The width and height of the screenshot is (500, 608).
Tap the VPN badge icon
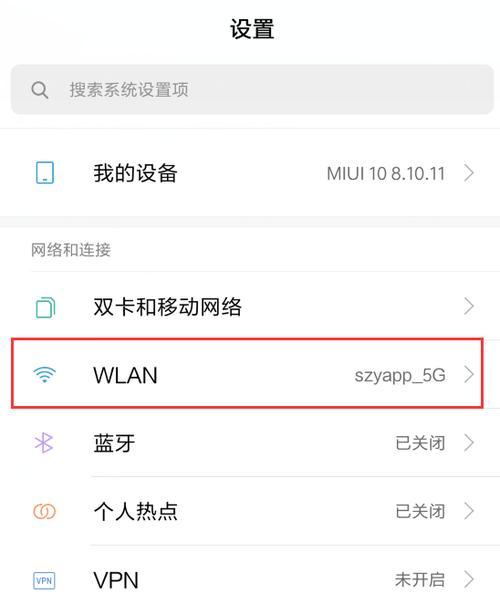[x=44, y=580]
